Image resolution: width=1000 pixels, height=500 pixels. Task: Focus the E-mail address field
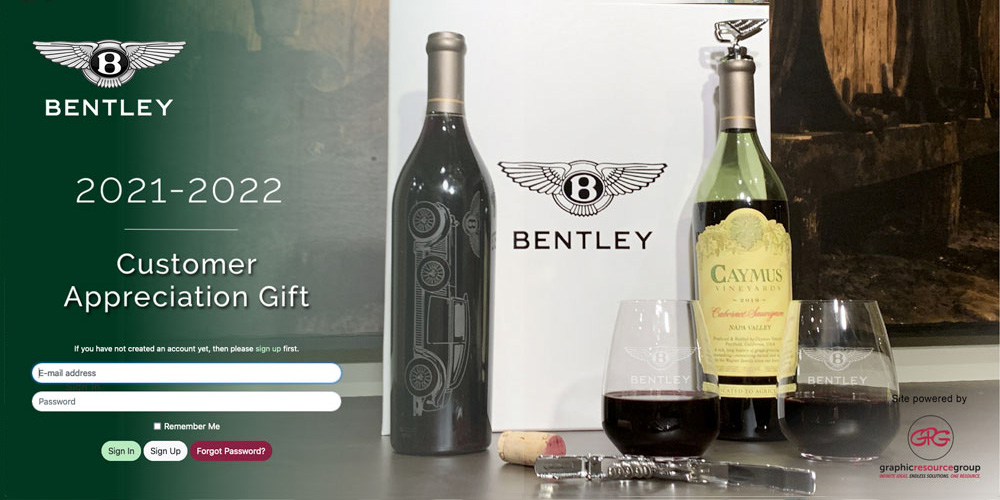[186, 373]
